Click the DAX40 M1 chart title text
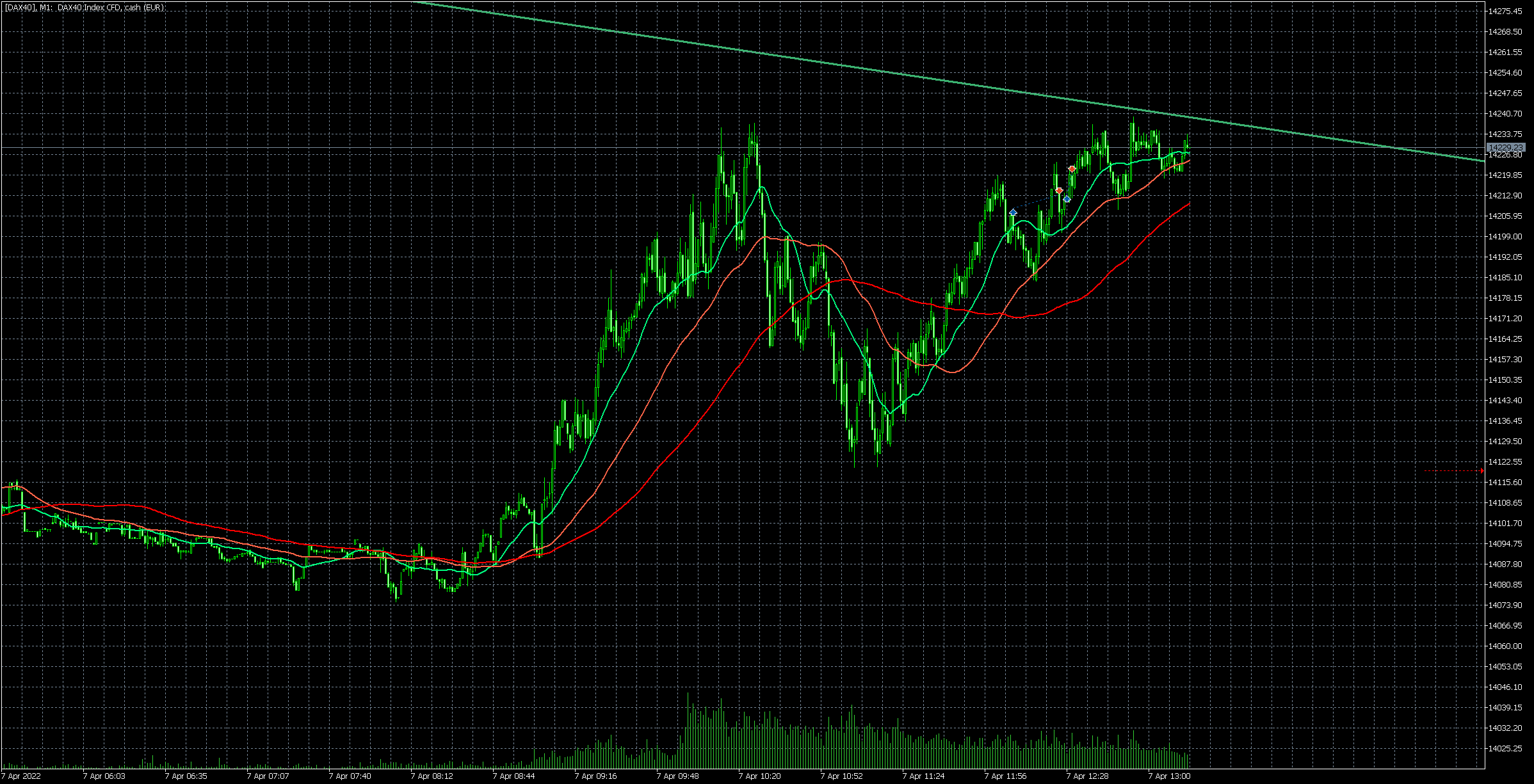The width and height of the screenshot is (1534, 784). pyautogui.click(x=85, y=8)
